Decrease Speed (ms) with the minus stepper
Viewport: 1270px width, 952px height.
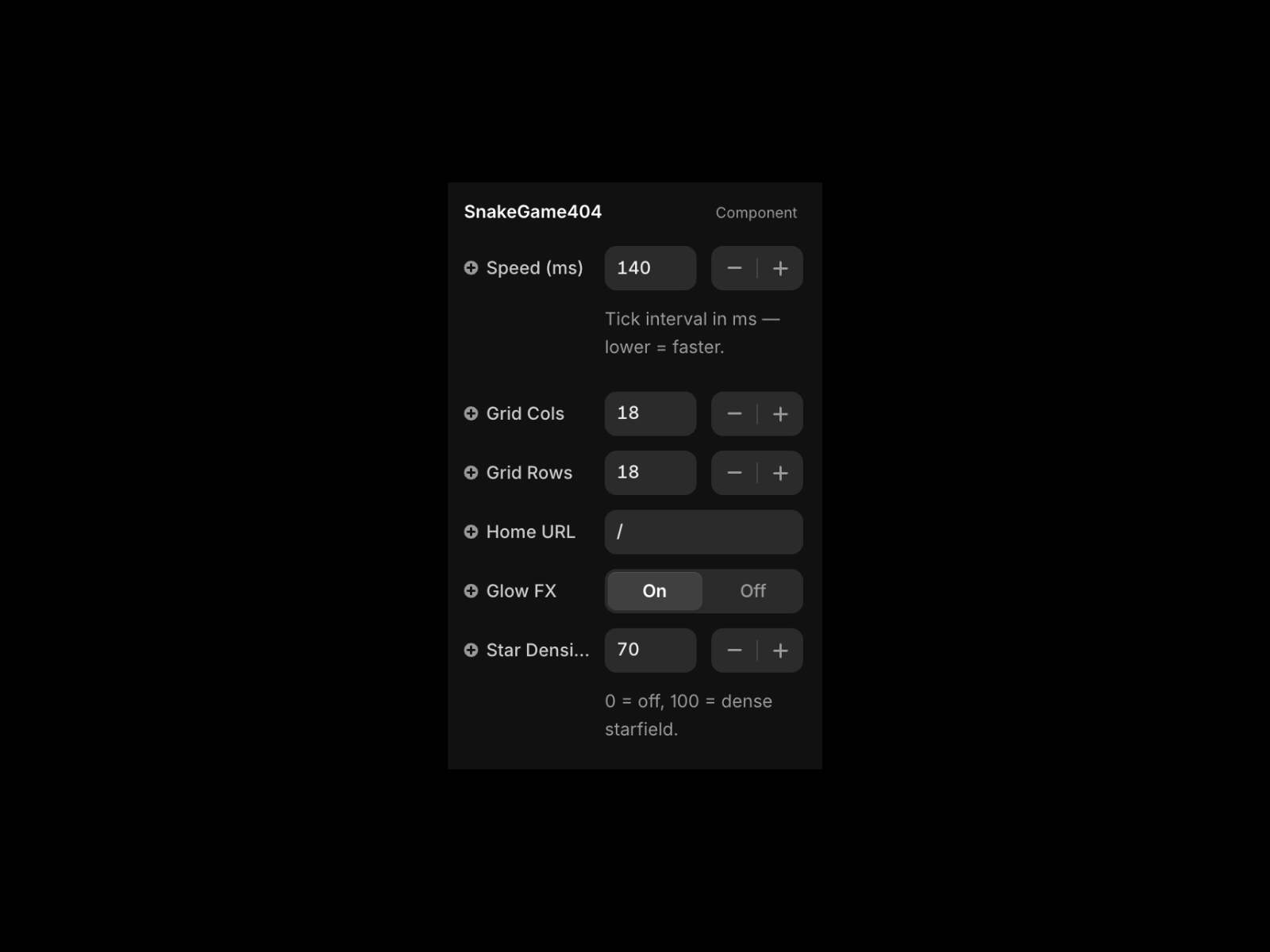pyautogui.click(x=734, y=268)
